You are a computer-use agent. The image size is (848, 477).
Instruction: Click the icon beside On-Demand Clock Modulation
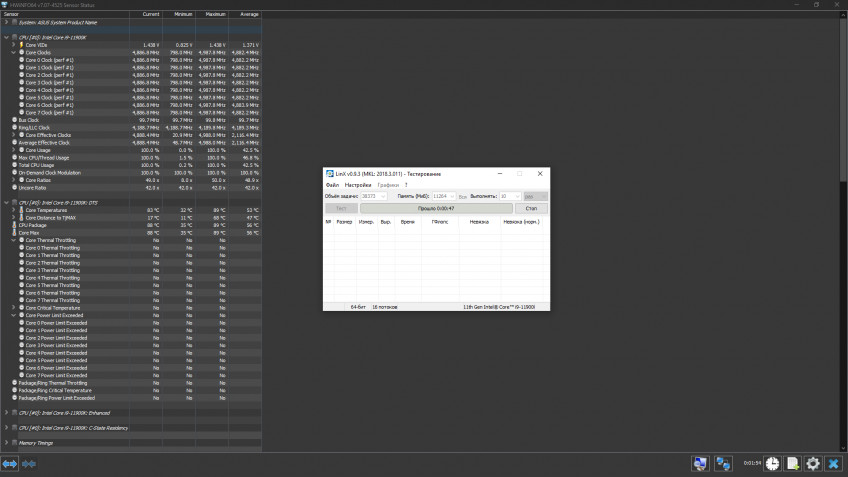tap(15, 173)
